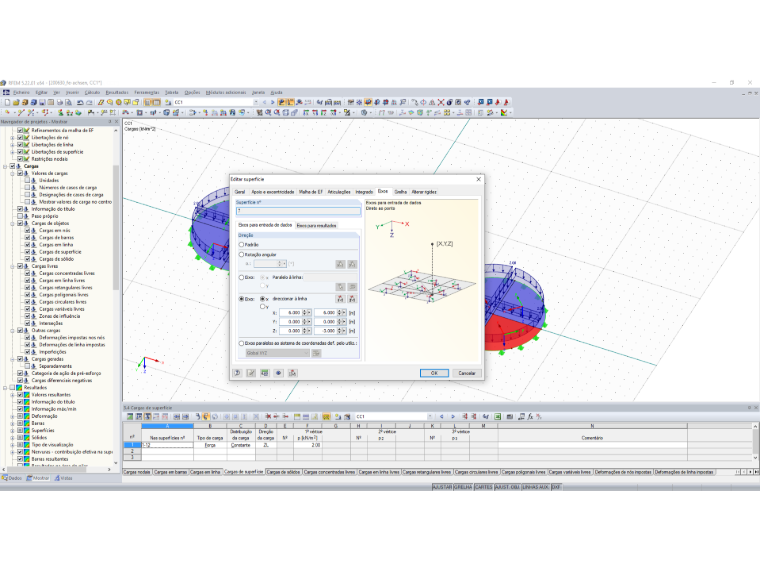Toggle the Cargas em nós checkbox

pos(28,231)
